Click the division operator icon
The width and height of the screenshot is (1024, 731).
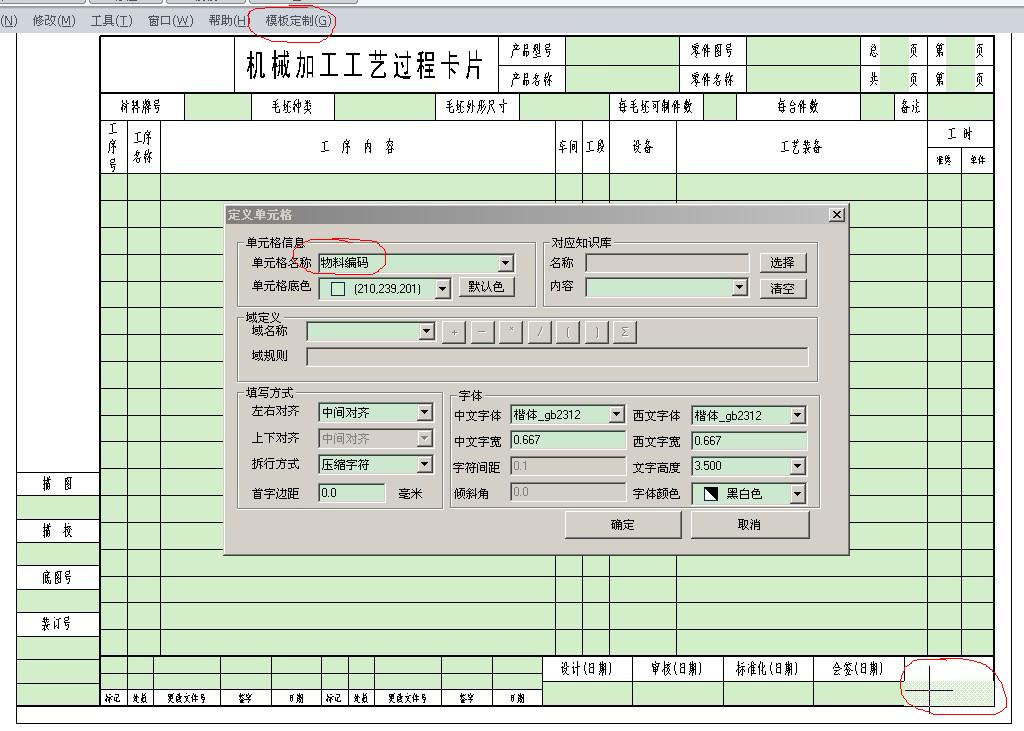tap(538, 331)
